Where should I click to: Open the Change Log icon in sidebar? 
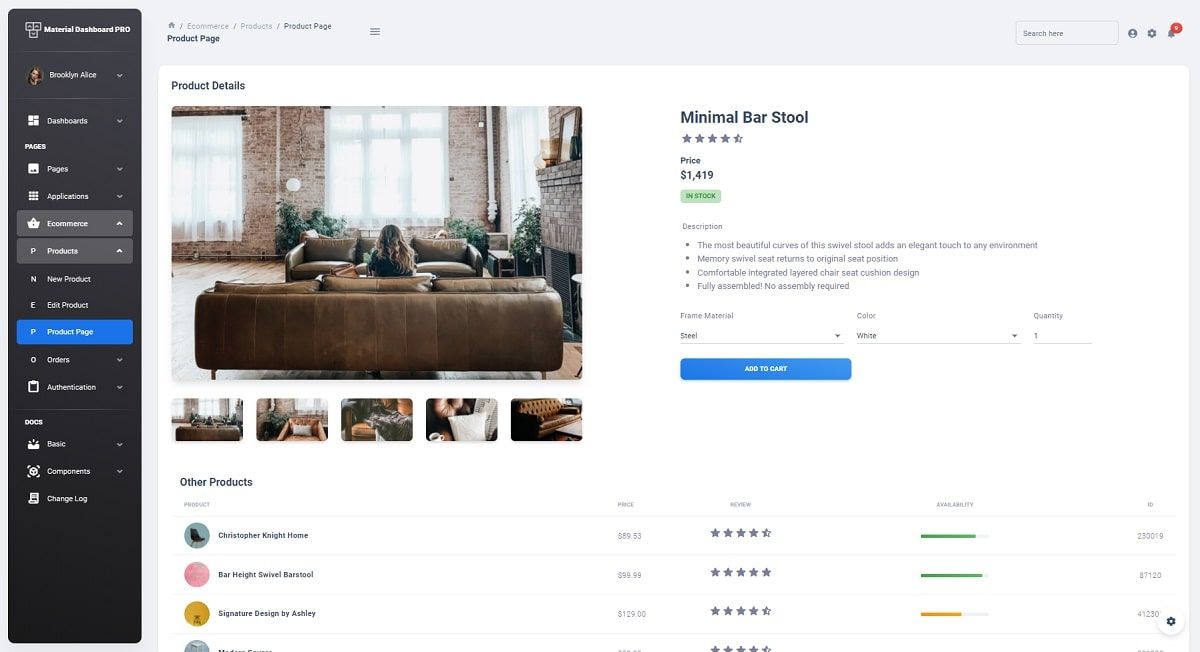(32, 498)
